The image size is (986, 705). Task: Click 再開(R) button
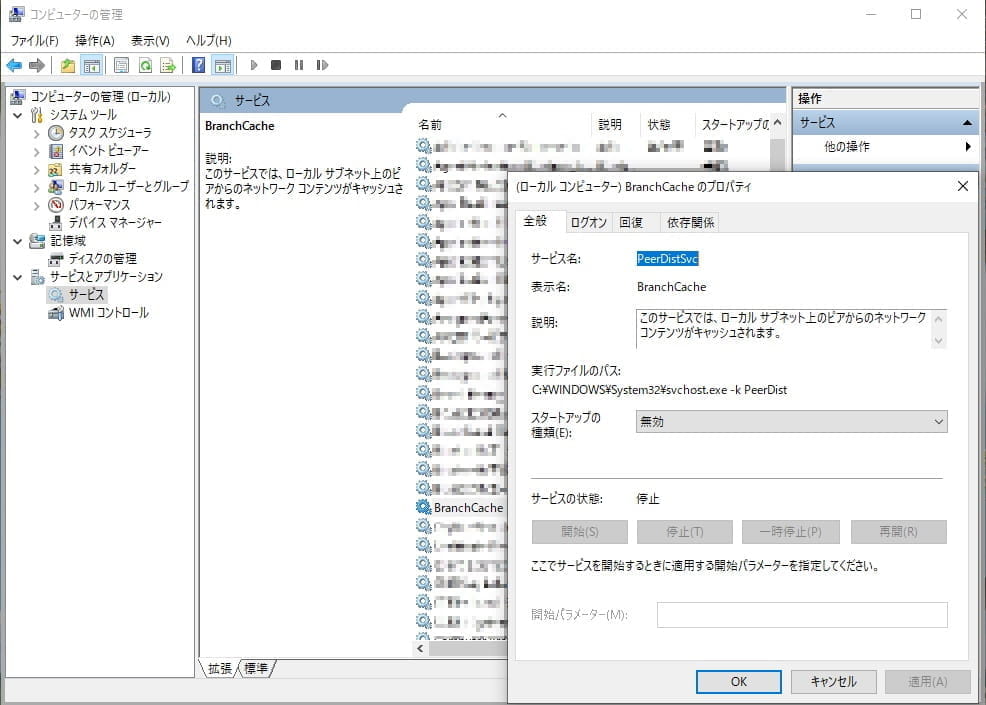tap(899, 532)
